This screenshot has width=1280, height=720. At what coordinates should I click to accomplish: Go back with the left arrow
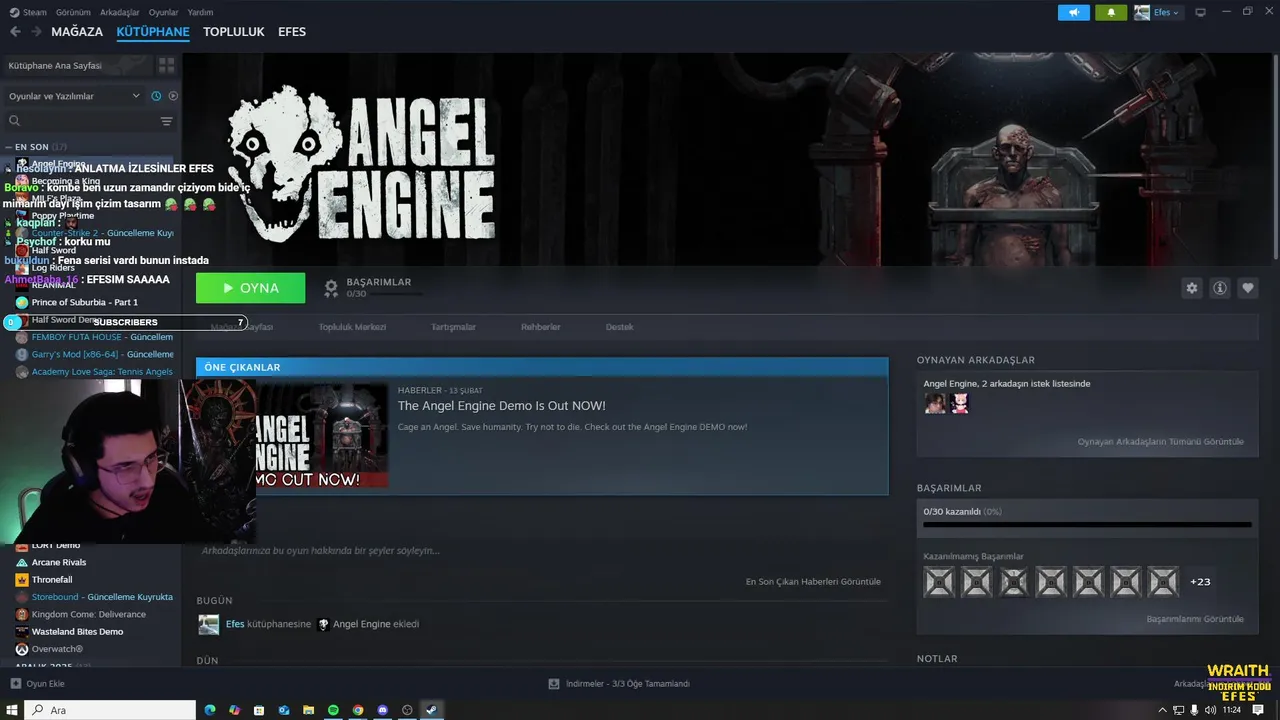point(15,32)
